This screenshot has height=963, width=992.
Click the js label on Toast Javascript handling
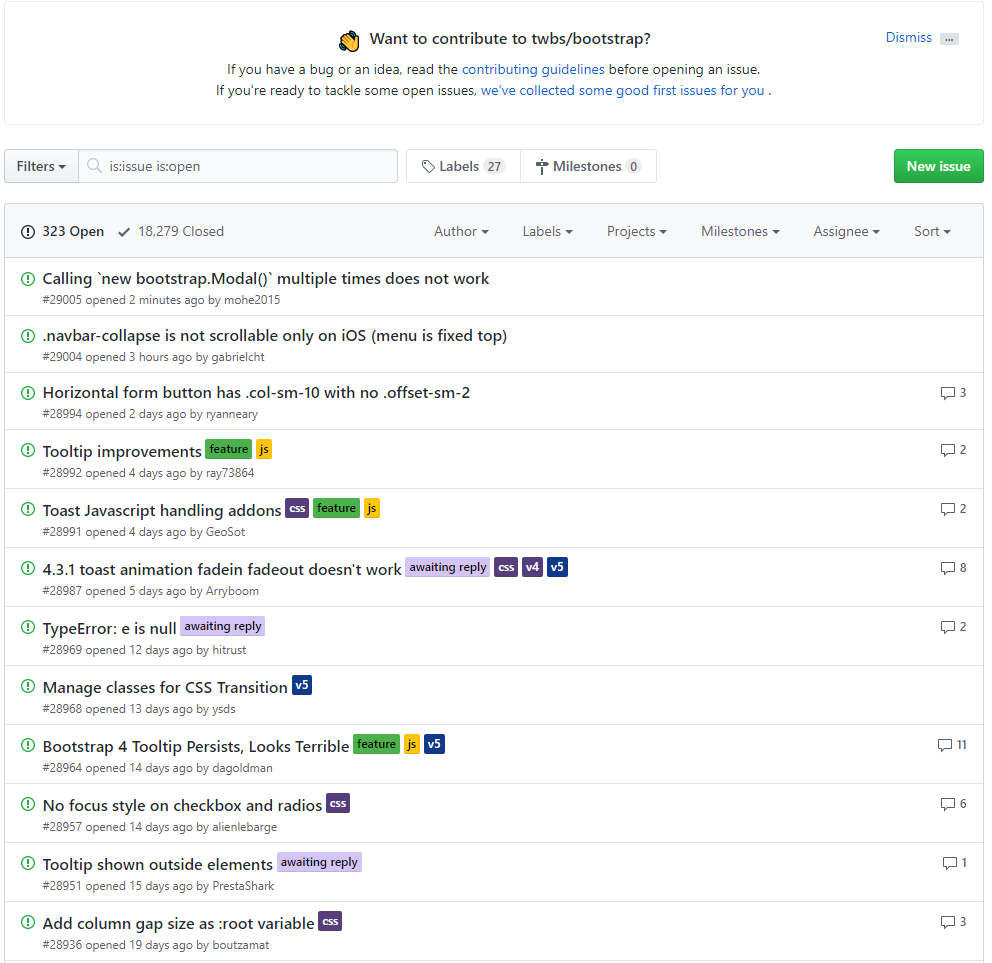(x=372, y=508)
